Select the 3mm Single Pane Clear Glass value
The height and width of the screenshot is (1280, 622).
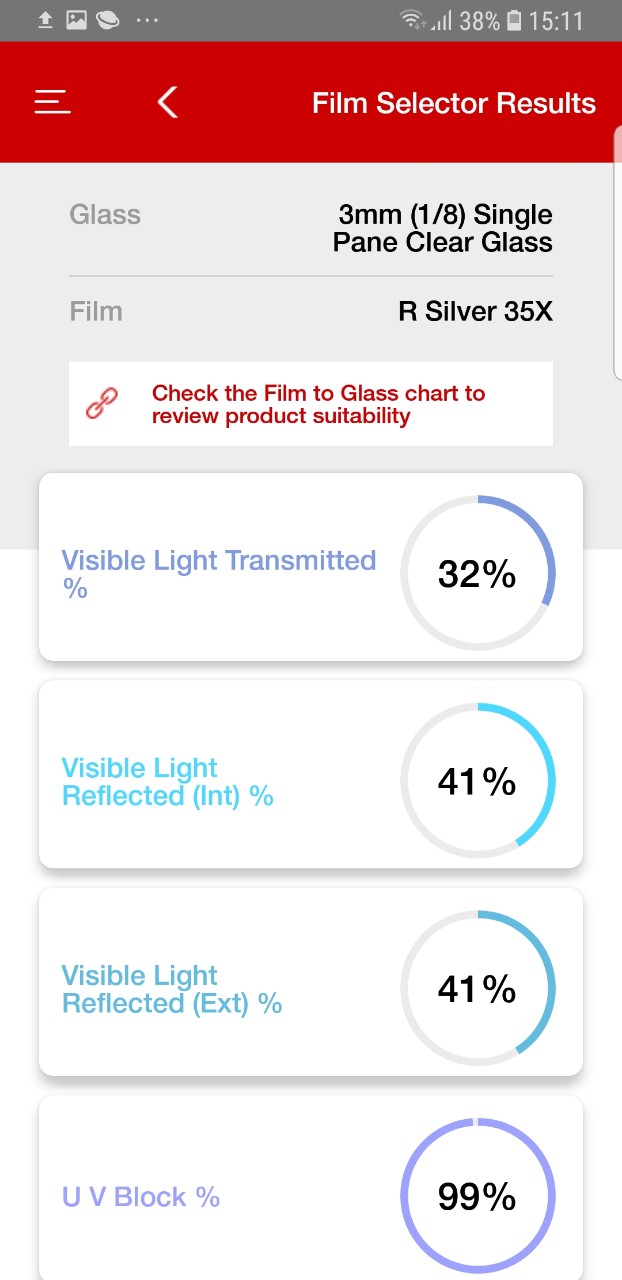tap(443, 228)
